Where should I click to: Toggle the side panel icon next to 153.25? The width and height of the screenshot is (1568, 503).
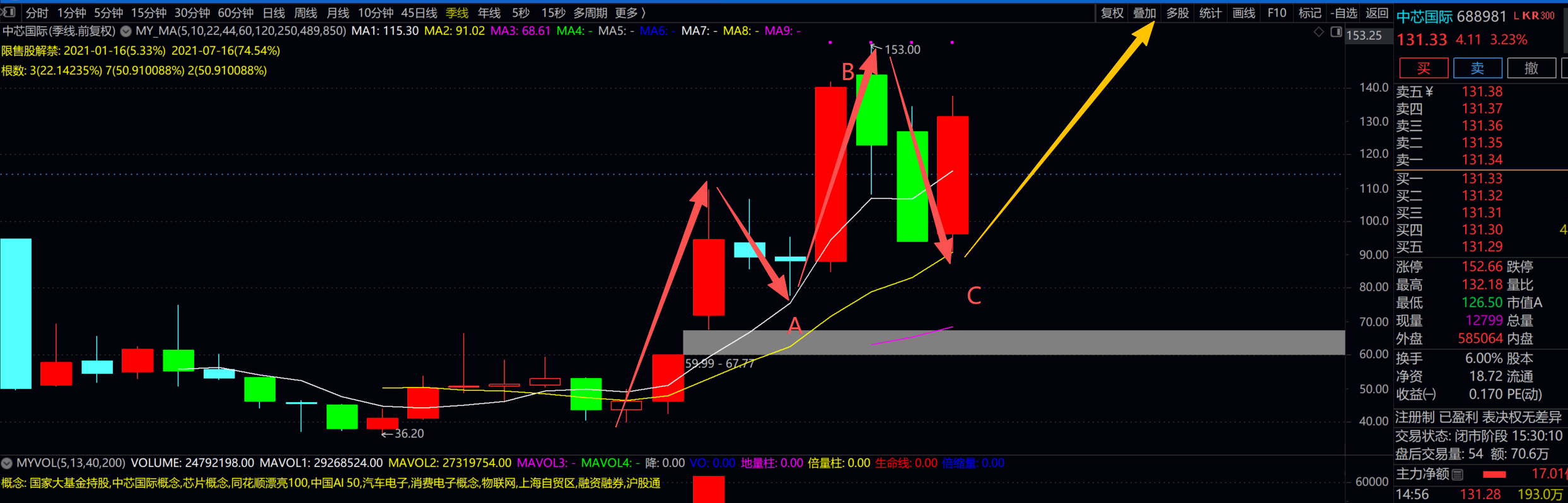coord(1336,32)
